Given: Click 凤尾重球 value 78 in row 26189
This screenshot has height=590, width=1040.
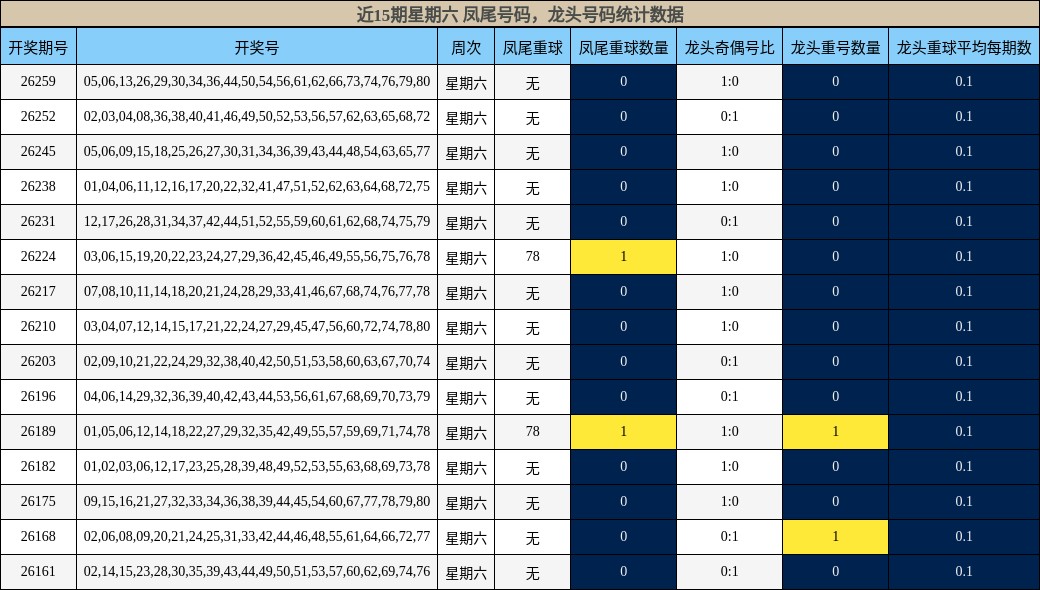Looking at the screenshot, I should click(533, 432).
